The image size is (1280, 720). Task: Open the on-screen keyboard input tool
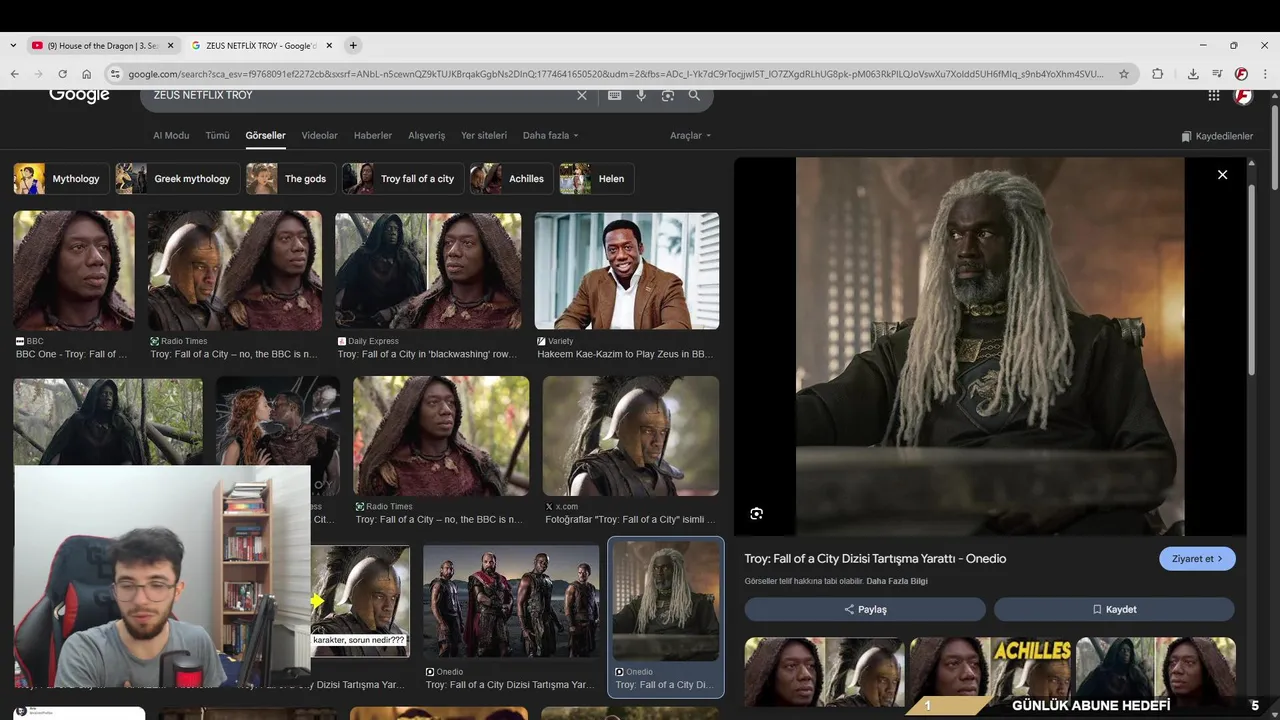click(x=614, y=95)
